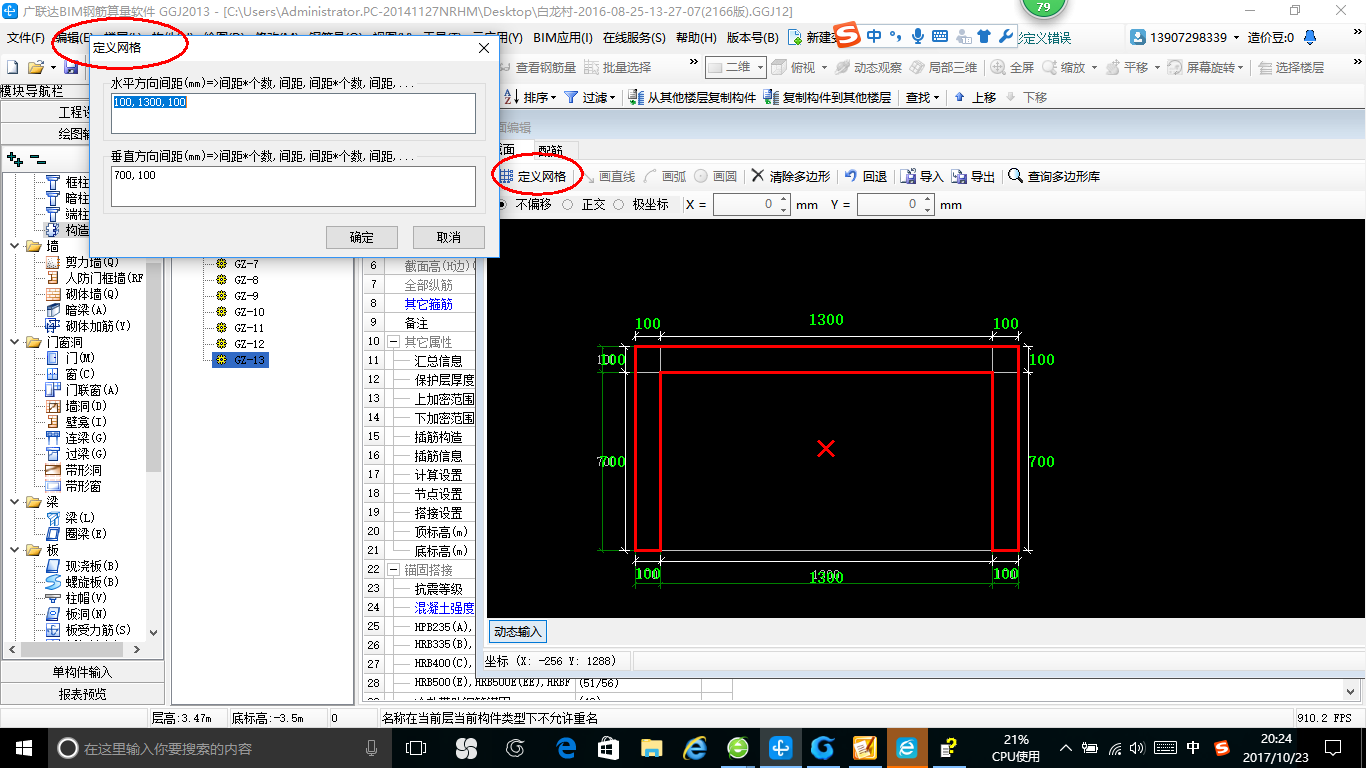1366x768 pixels.
Task: Collapse the 墙 folder in the tree
Action: 14,246
